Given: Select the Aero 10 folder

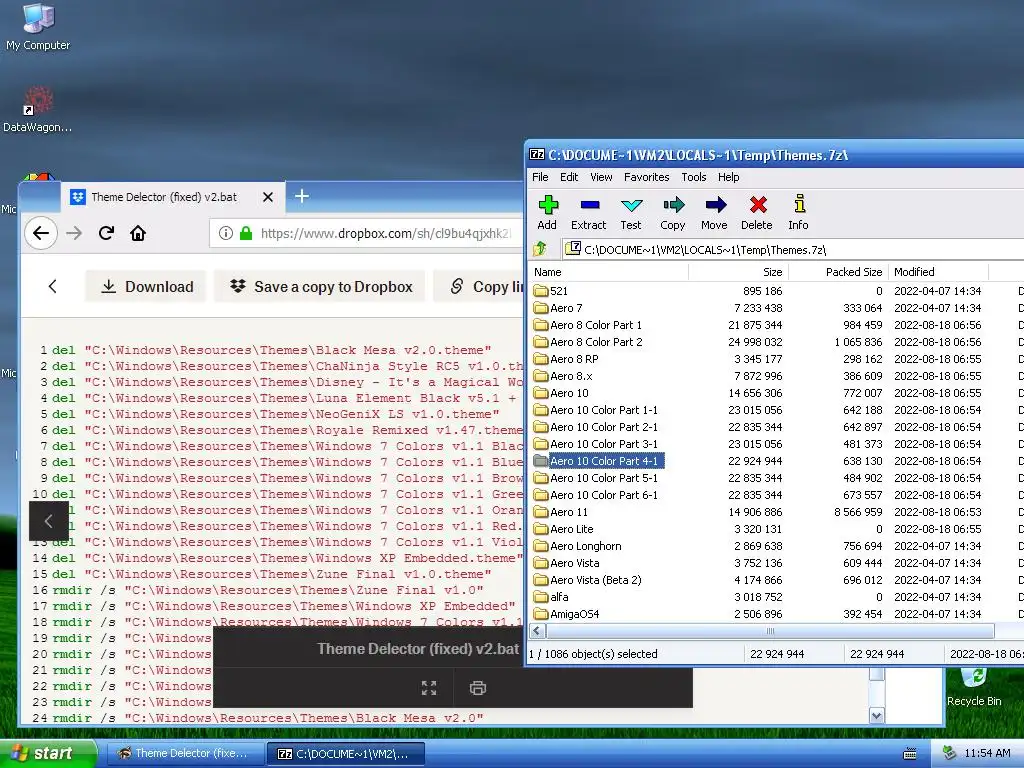Looking at the screenshot, I should (561, 392).
